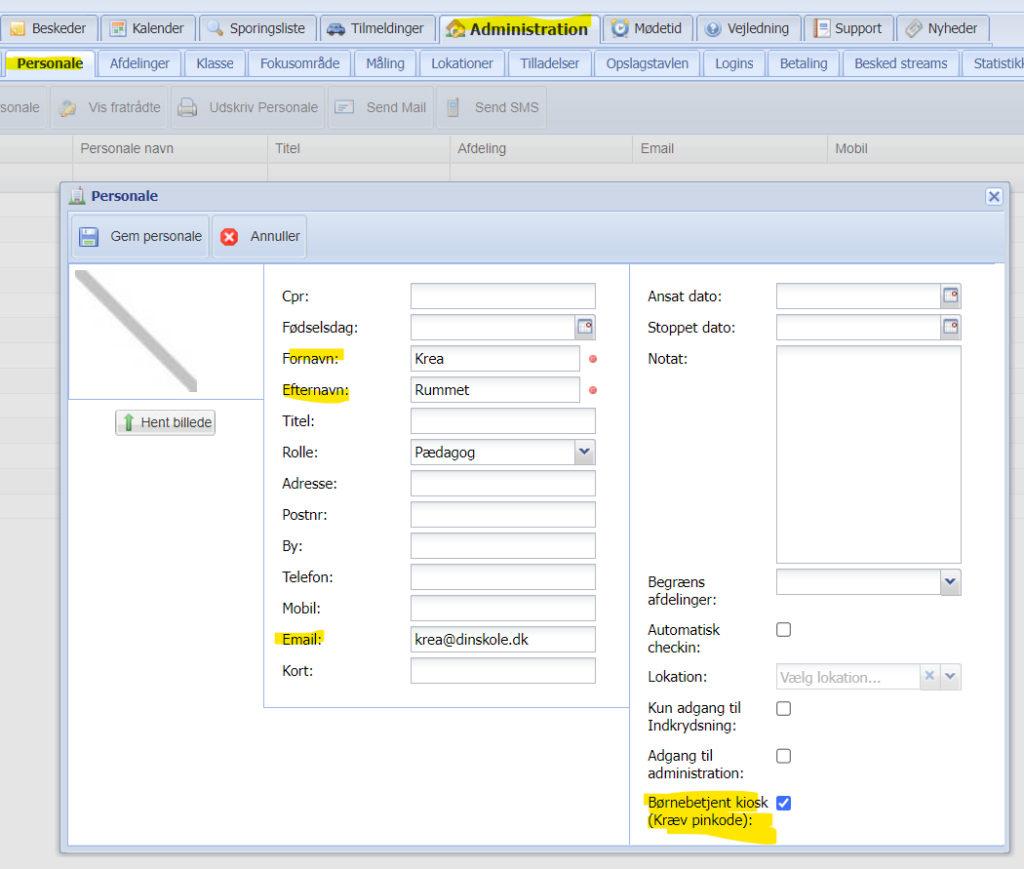Open the Afdelinger sub-tab
The width and height of the screenshot is (1024, 869).
[139, 63]
